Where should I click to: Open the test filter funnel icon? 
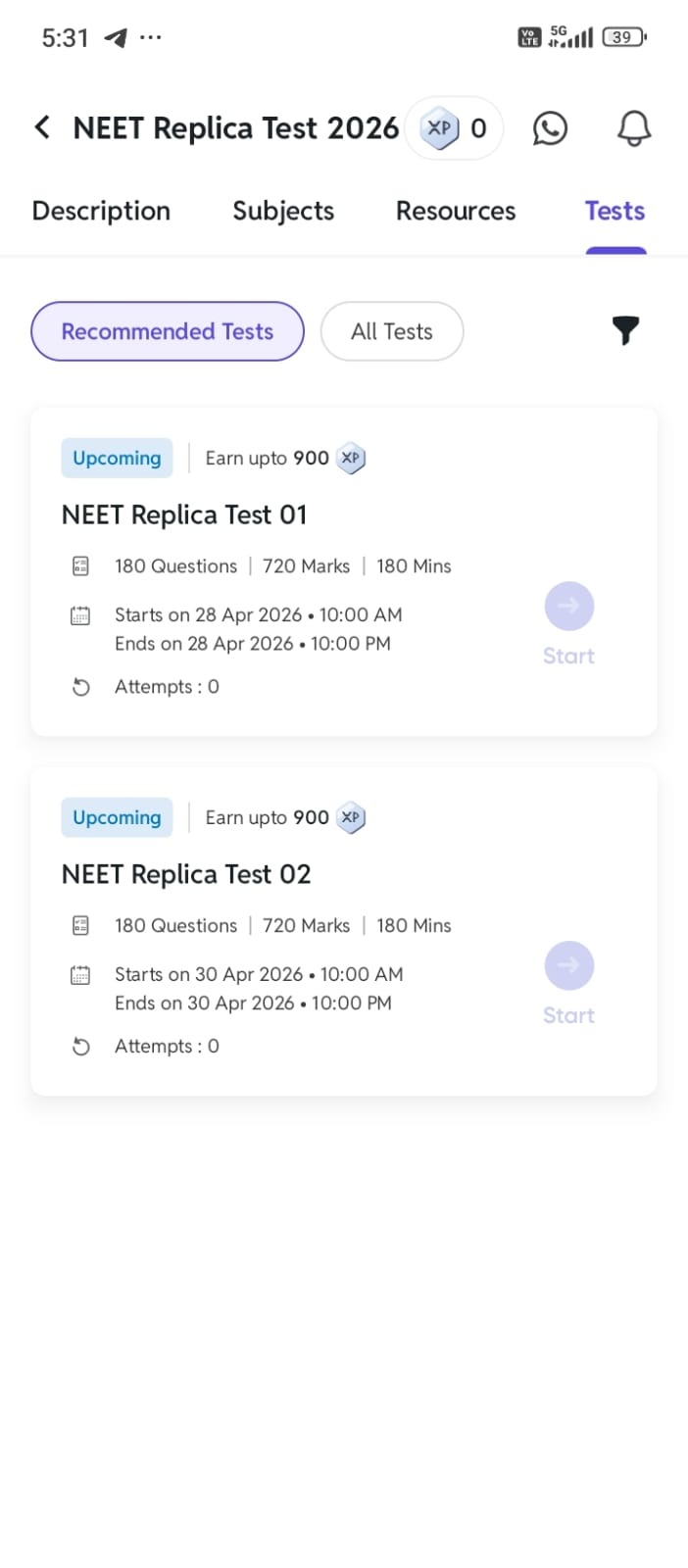pos(625,330)
